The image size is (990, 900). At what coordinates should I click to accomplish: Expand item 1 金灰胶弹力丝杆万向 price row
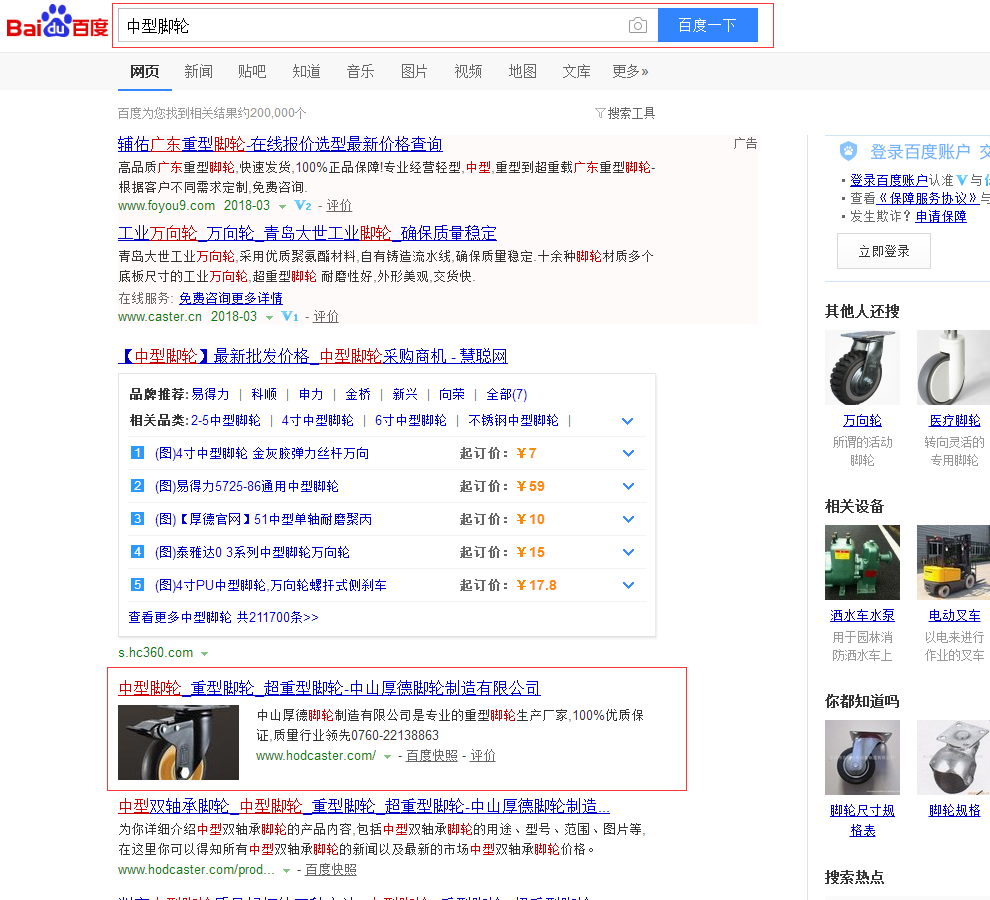(x=628, y=453)
